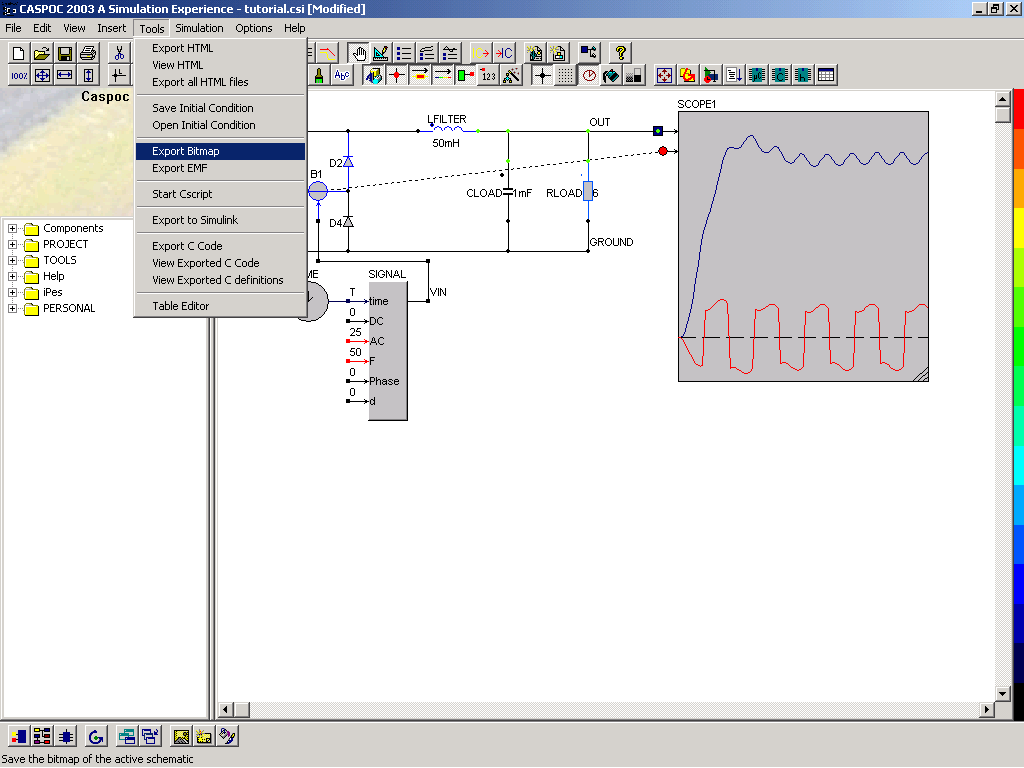Click the SIGNAL generator block
The image size is (1024, 768).
pos(388,351)
